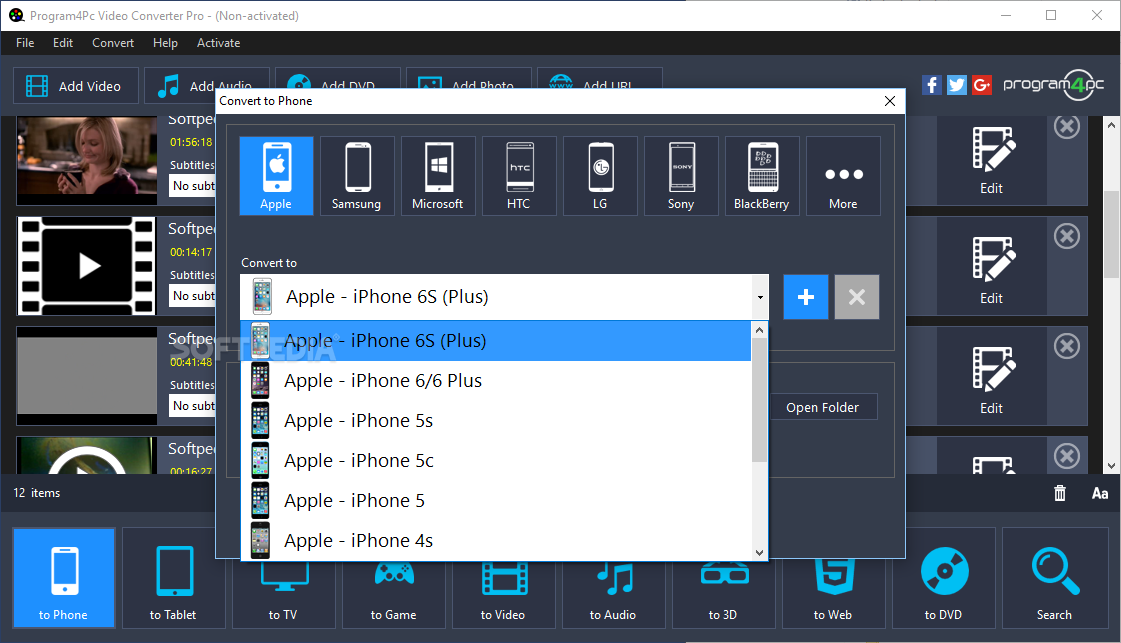Viewport: 1121px width, 643px height.
Task: Open subtitles dropdown for the 00:14:17 video
Action: 193,296
